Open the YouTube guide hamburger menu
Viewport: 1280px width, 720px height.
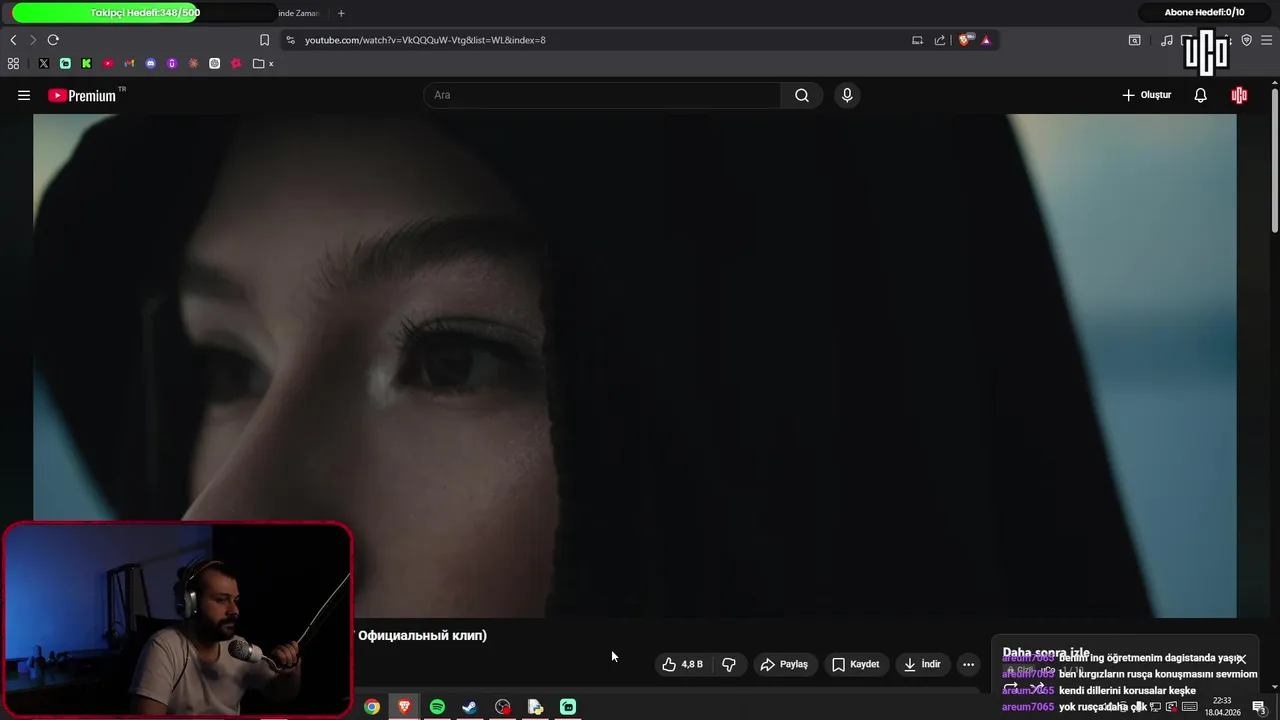(24, 95)
